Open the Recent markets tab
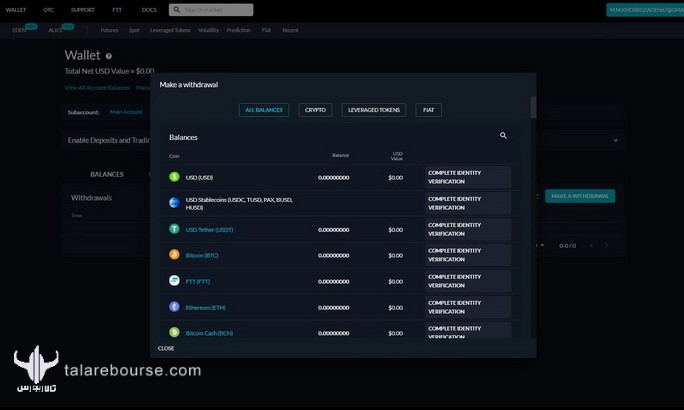The image size is (684, 410). (291, 30)
